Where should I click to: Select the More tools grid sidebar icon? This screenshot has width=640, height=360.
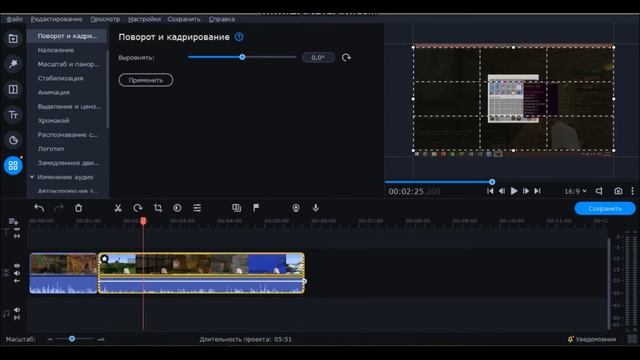[x=13, y=165]
